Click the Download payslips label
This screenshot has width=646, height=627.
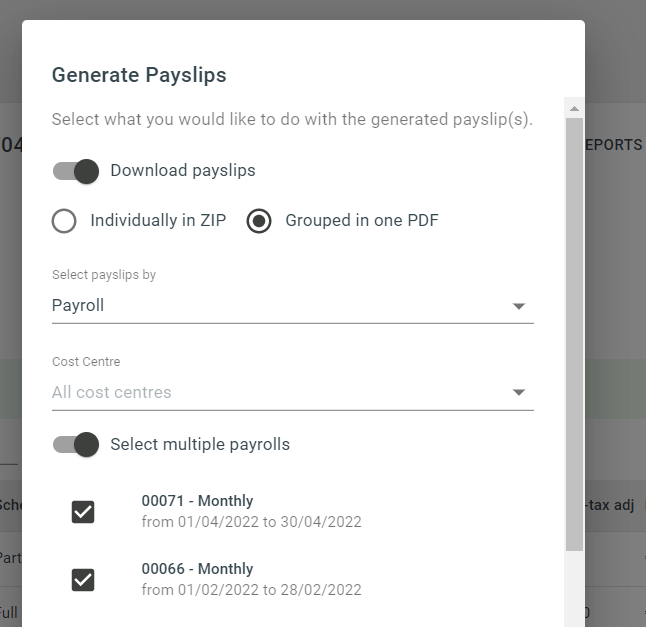click(x=183, y=171)
